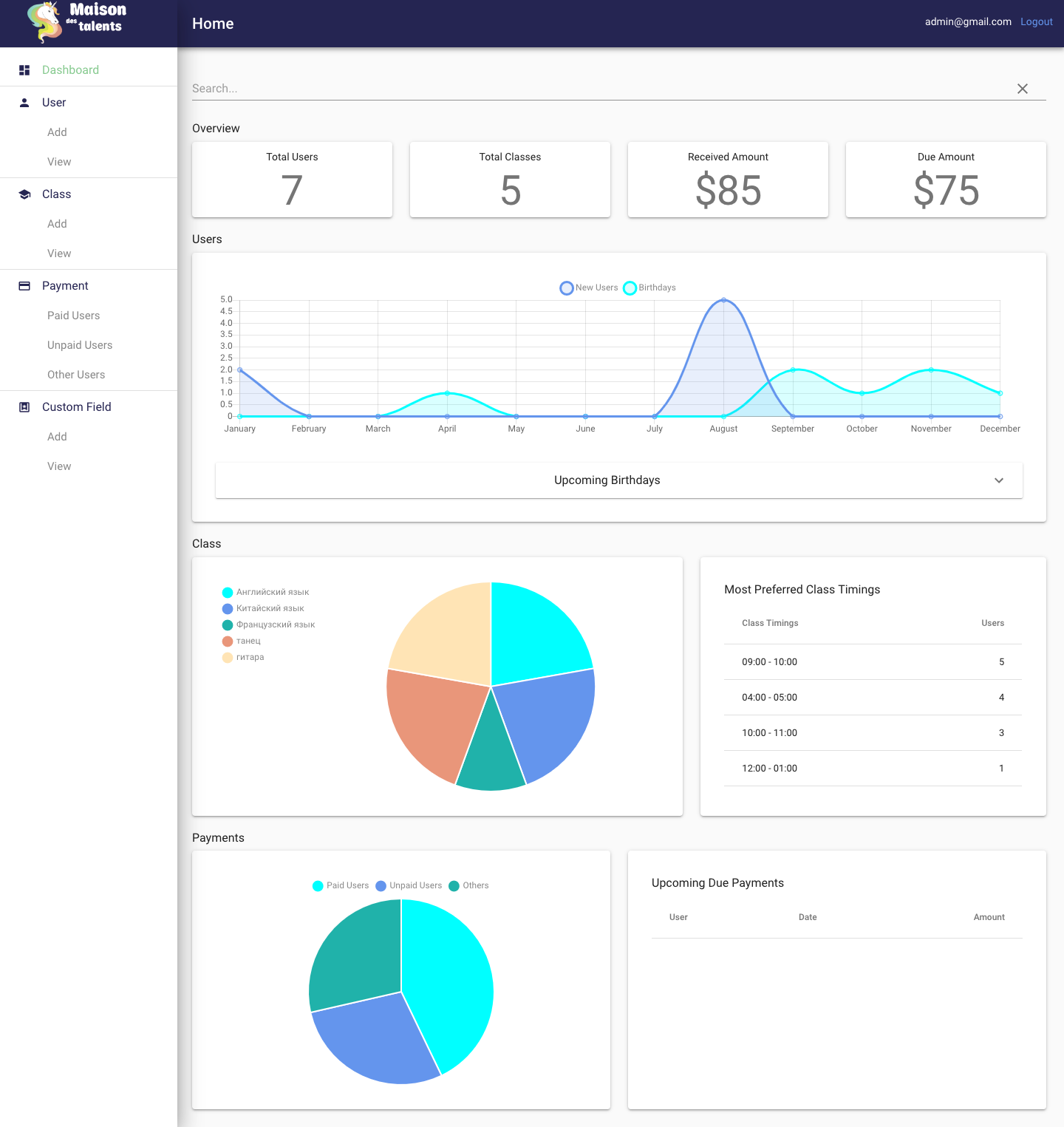The height and width of the screenshot is (1127, 1064).
Task: Click the Custom Field icon
Action: 24,407
